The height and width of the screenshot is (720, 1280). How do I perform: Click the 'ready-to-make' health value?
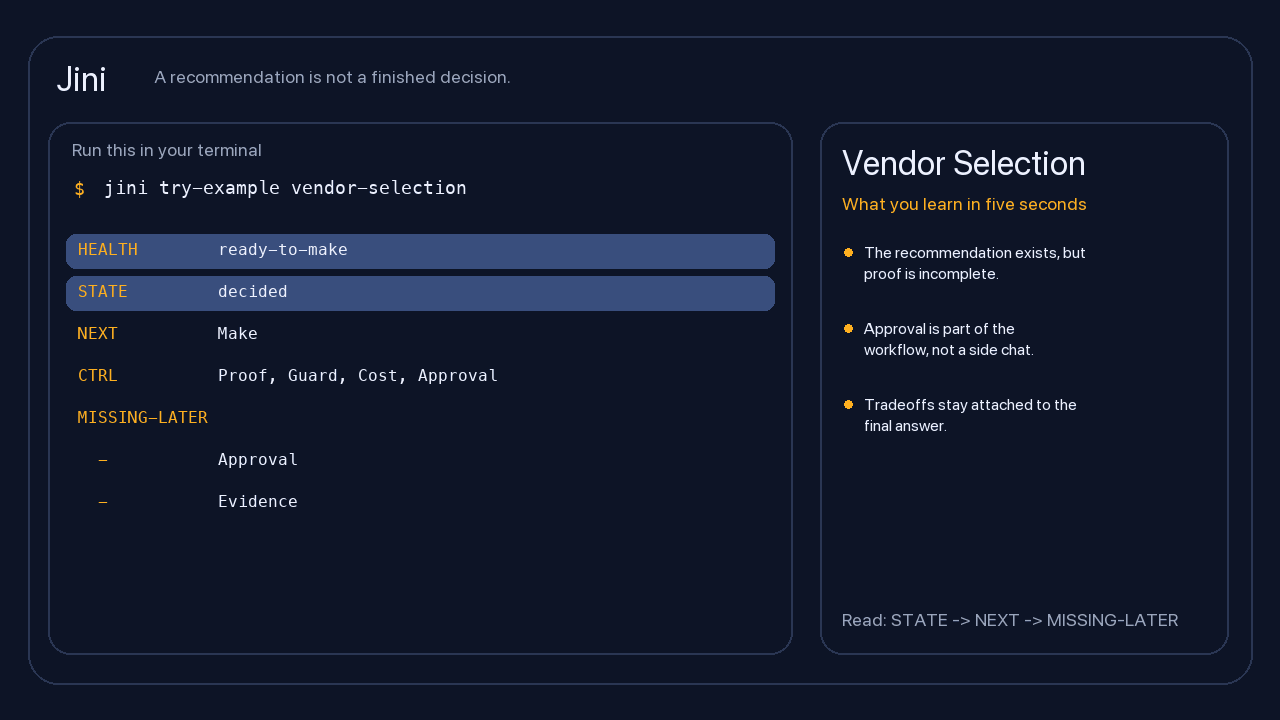283,250
